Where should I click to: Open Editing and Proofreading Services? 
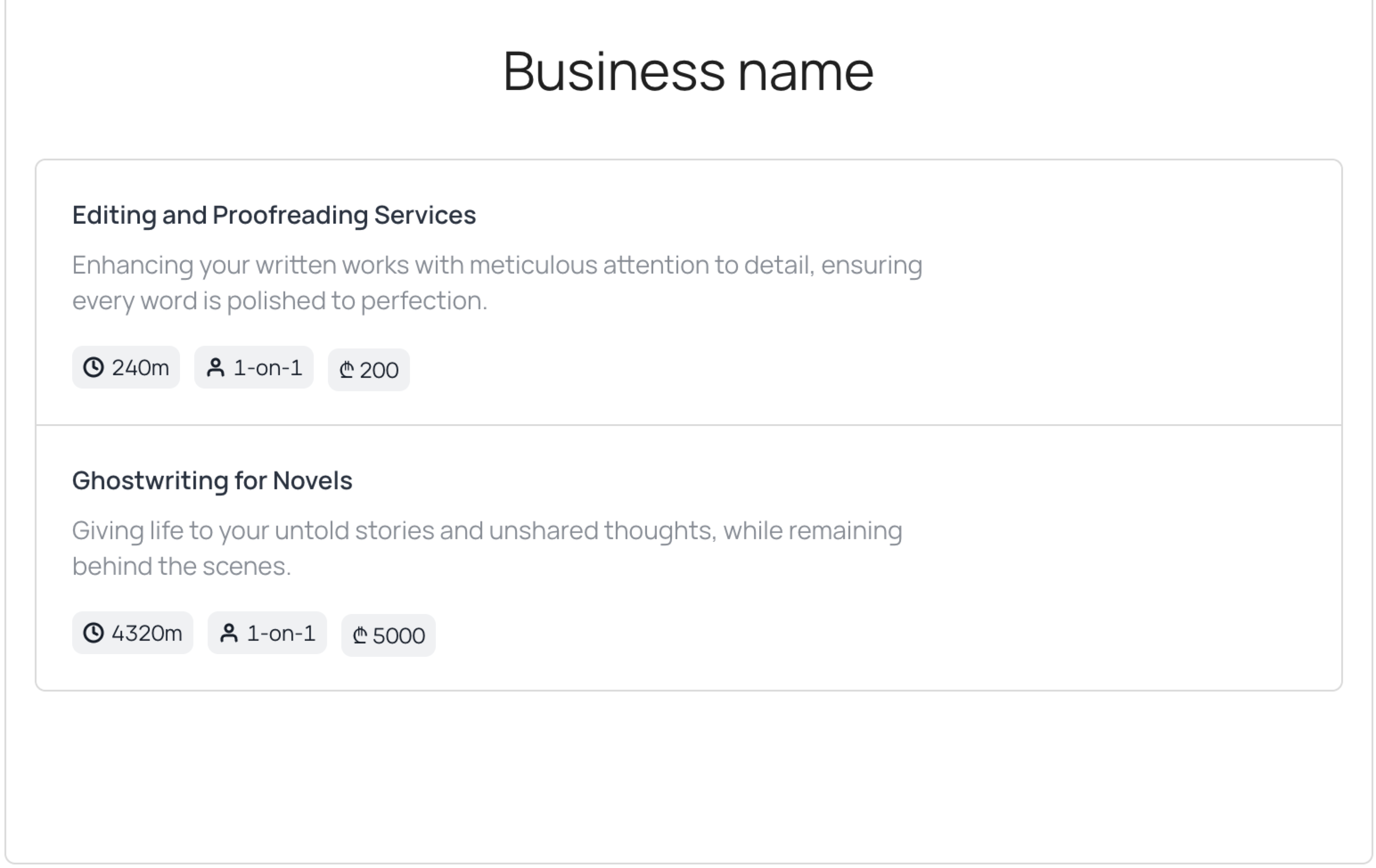pyautogui.click(x=274, y=215)
